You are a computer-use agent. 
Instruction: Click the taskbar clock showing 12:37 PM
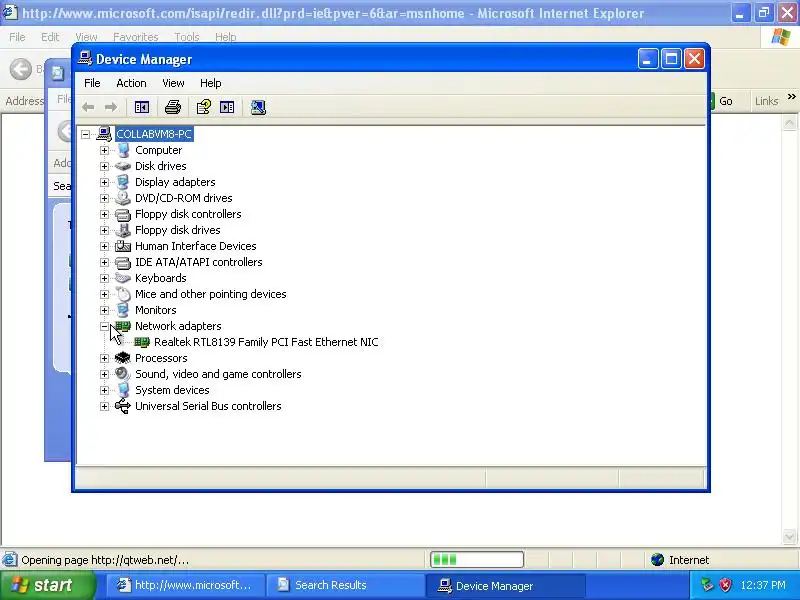click(x=763, y=585)
